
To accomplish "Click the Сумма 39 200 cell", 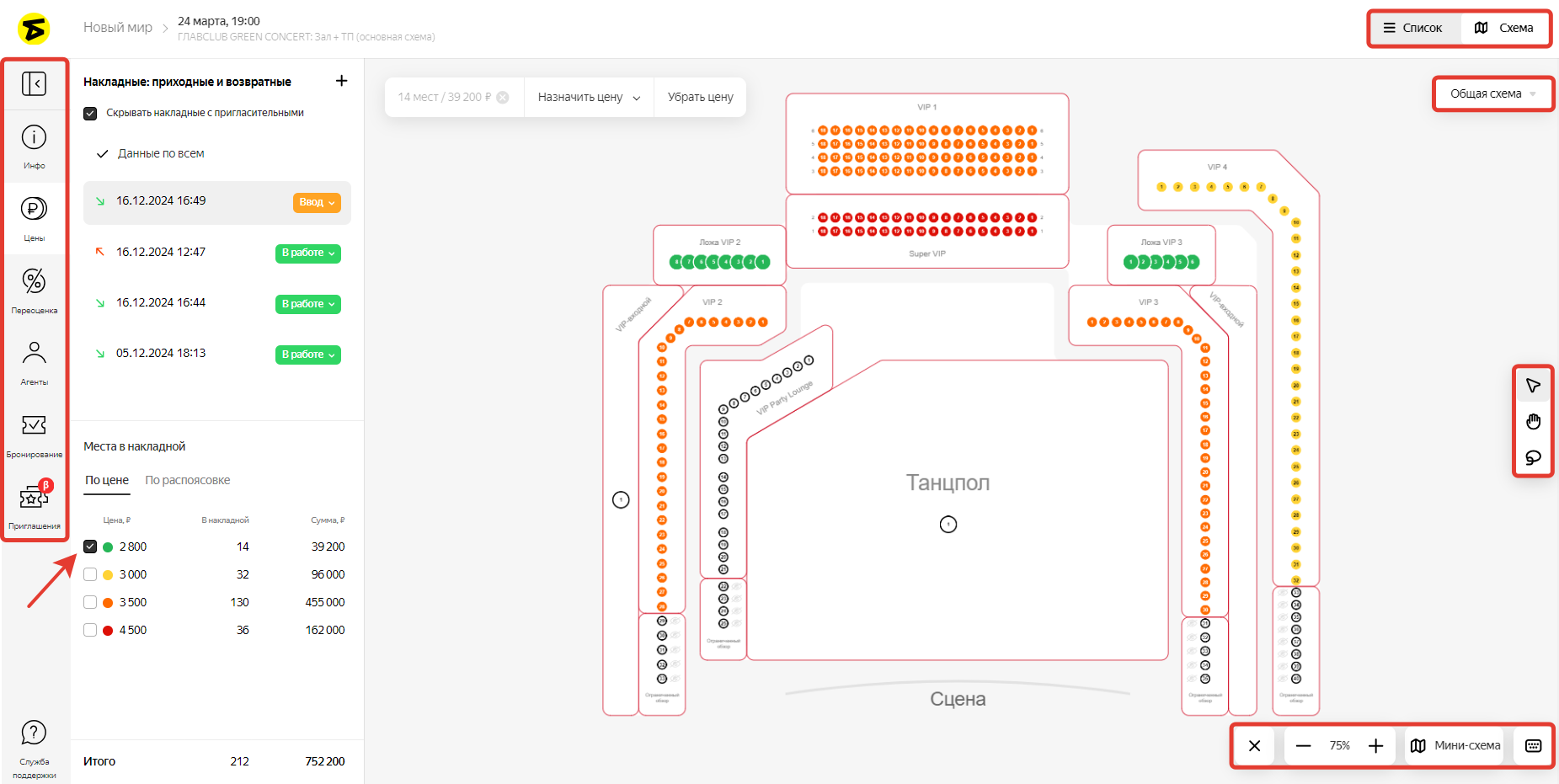I will click(x=328, y=547).
